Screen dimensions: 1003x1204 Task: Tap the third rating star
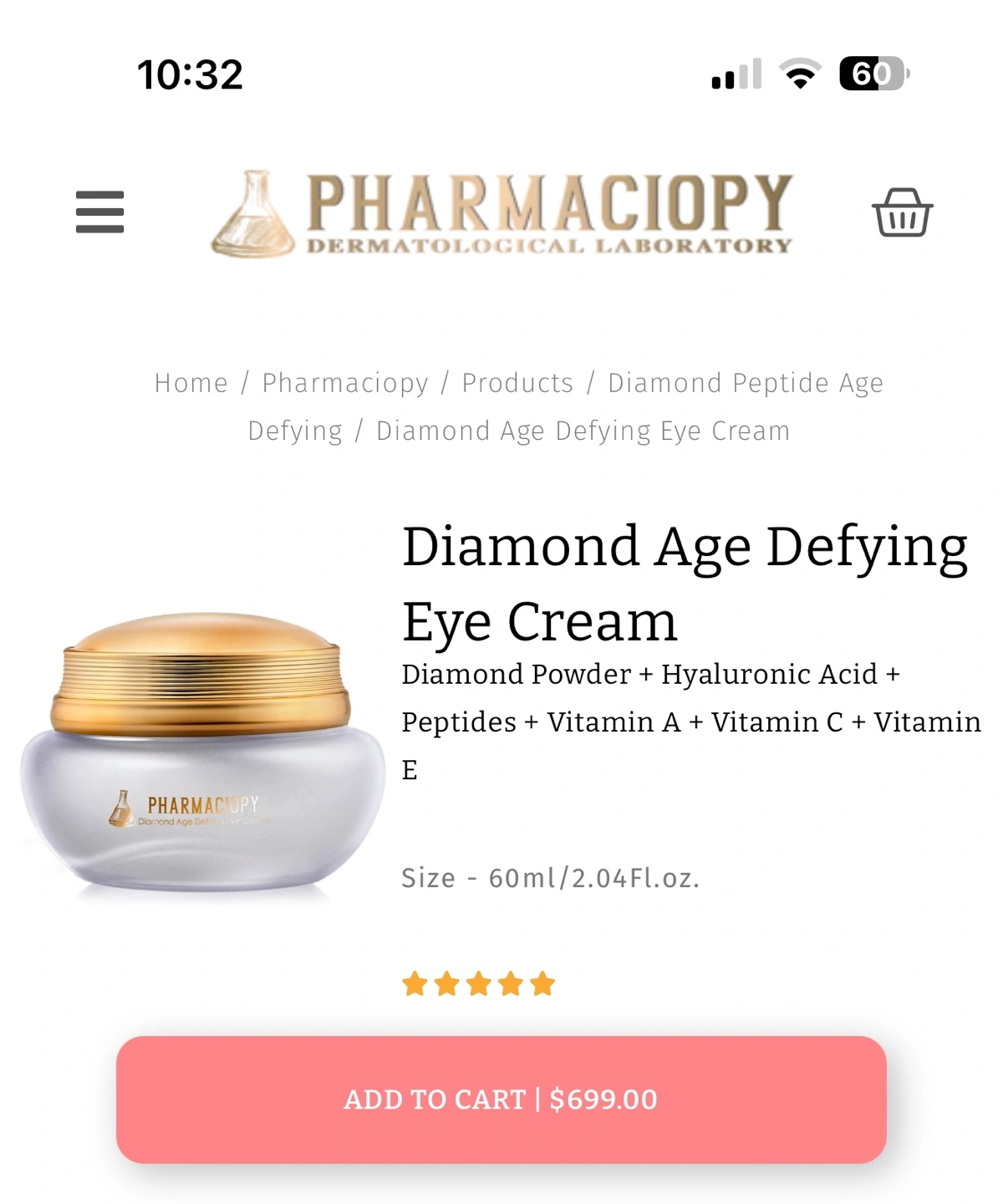(479, 984)
